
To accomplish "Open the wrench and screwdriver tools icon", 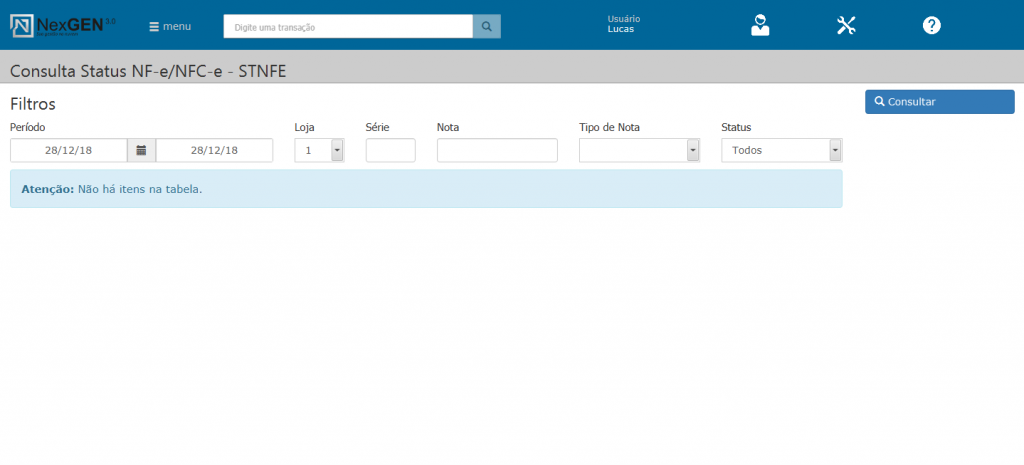I will (x=846, y=26).
